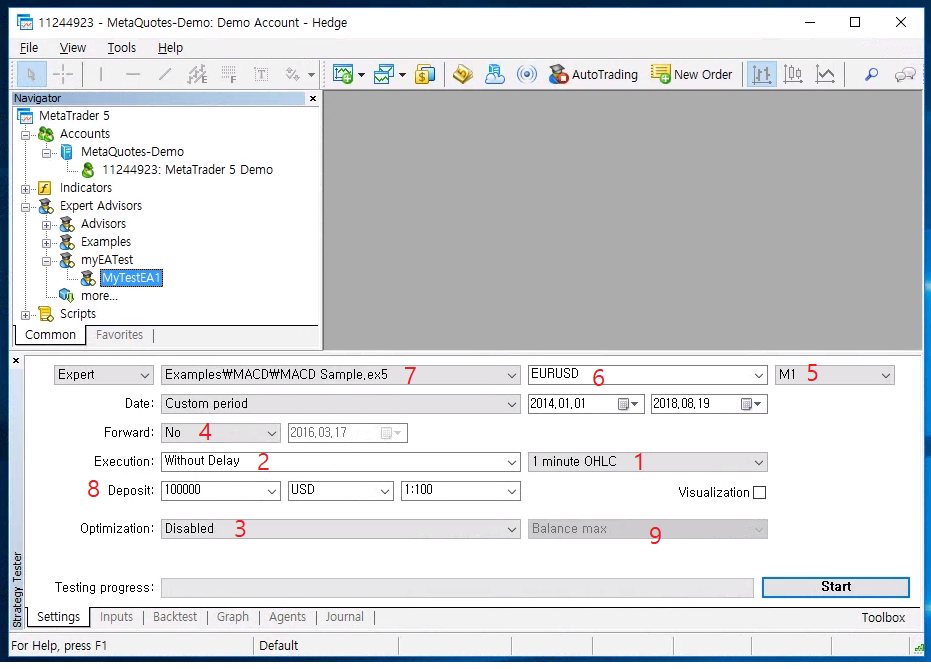The width and height of the screenshot is (931, 669).
Task: Open a new chart window icon
Action: coord(343,75)
